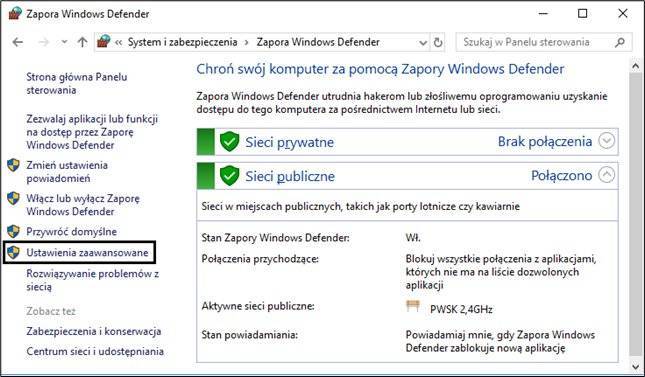Screen dimensions: 645x377
Task: Click shield icon beside Ustawienia zaawansowane
Action: click(13, 252)
